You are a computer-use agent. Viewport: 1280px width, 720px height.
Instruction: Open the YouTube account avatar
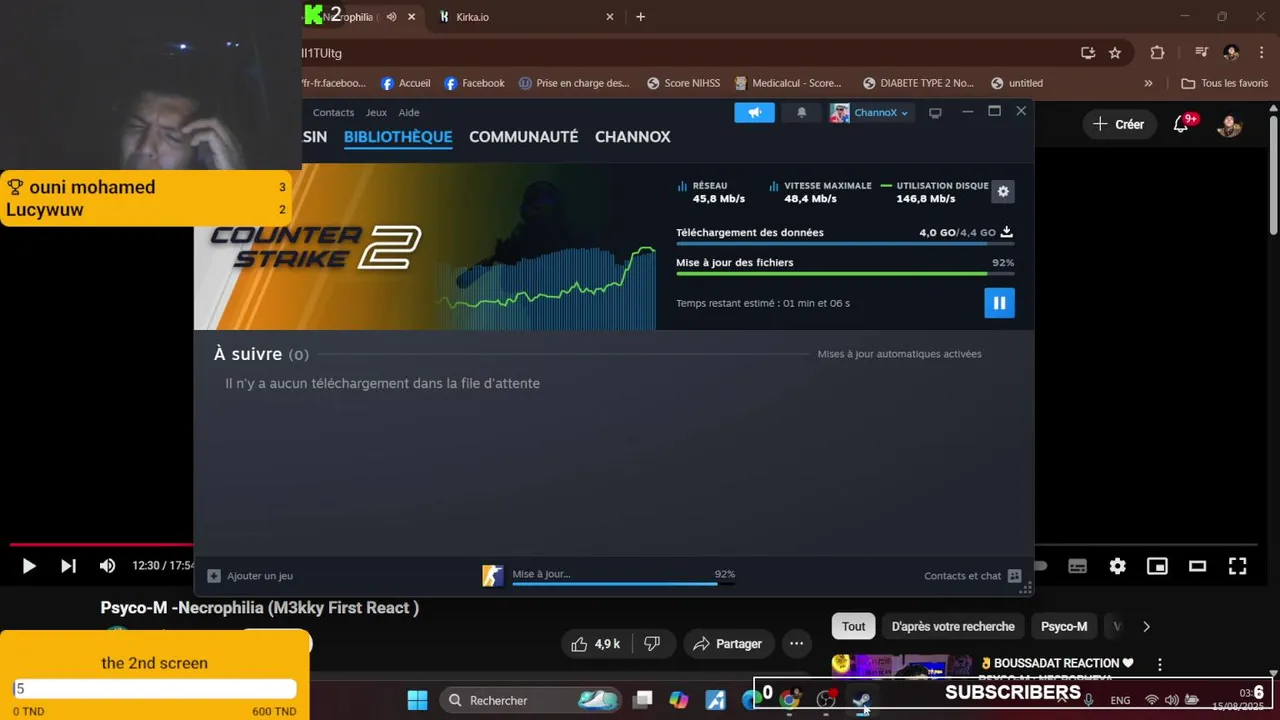tap(1229, 125)
